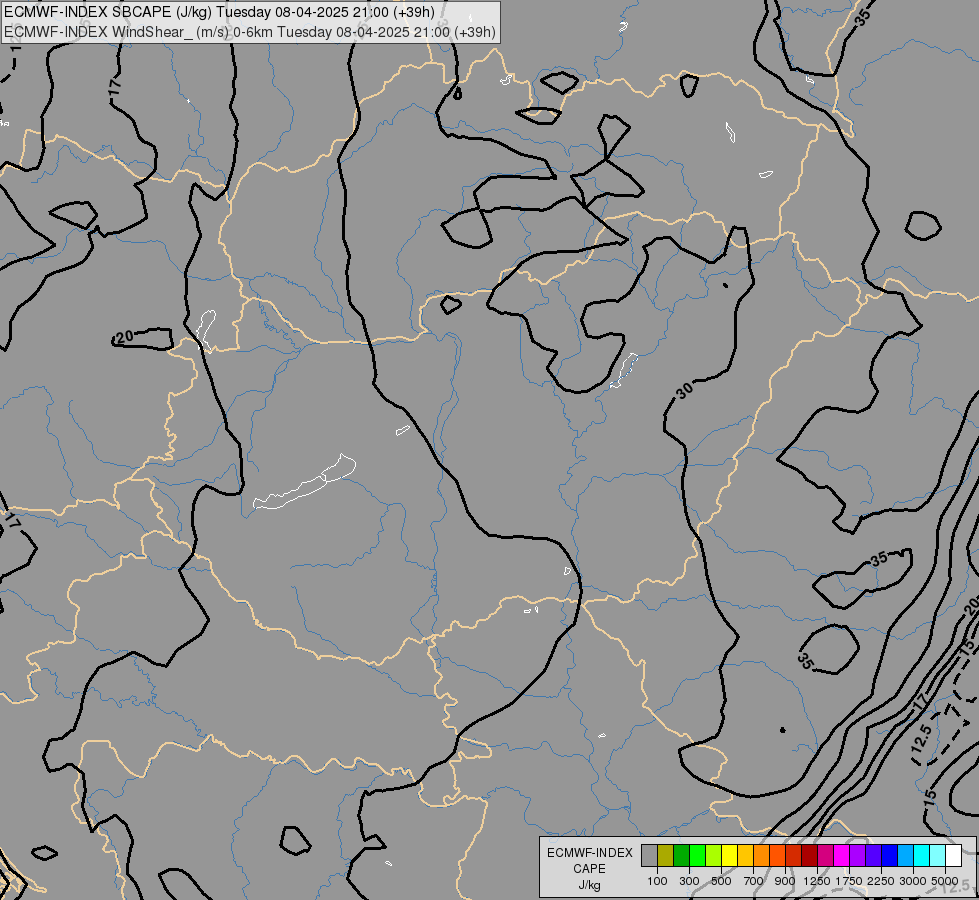Click the '300' legend scale value
The image size is (979, 900).
coord(689,881)
